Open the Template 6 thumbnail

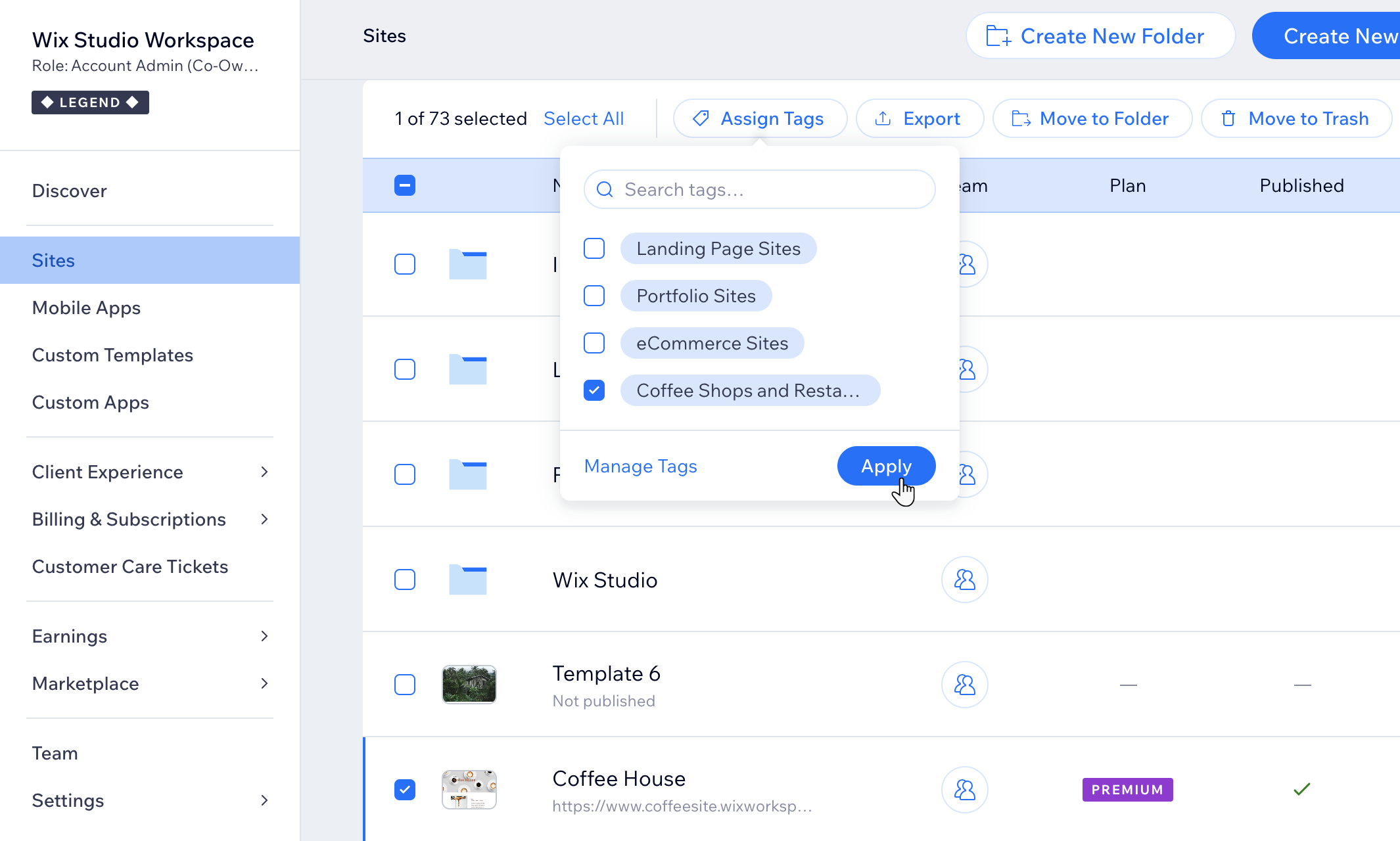pos(469,685)
